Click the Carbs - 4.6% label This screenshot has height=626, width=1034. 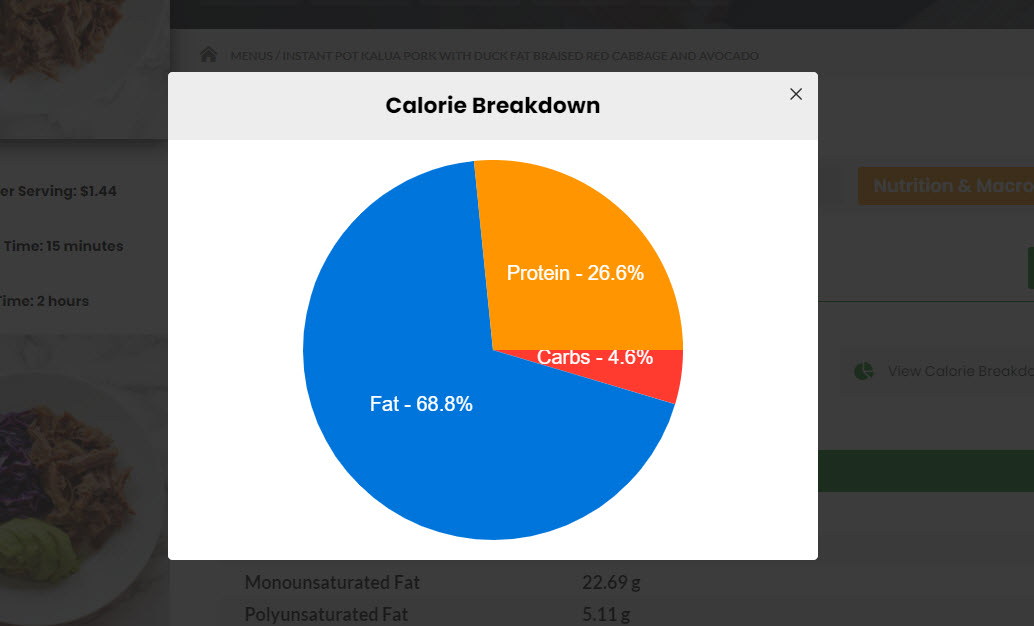point(595,358)
